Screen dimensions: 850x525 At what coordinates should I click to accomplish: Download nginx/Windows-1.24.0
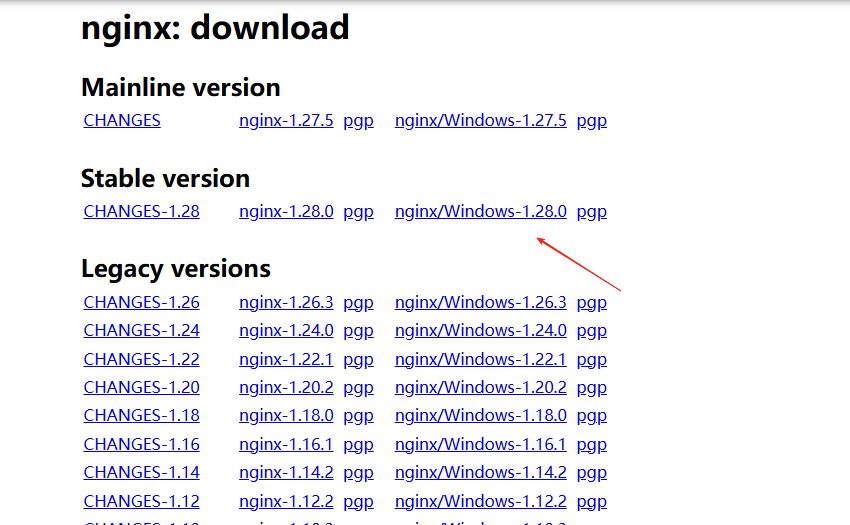pyautogui.click(x=480, y=330)
